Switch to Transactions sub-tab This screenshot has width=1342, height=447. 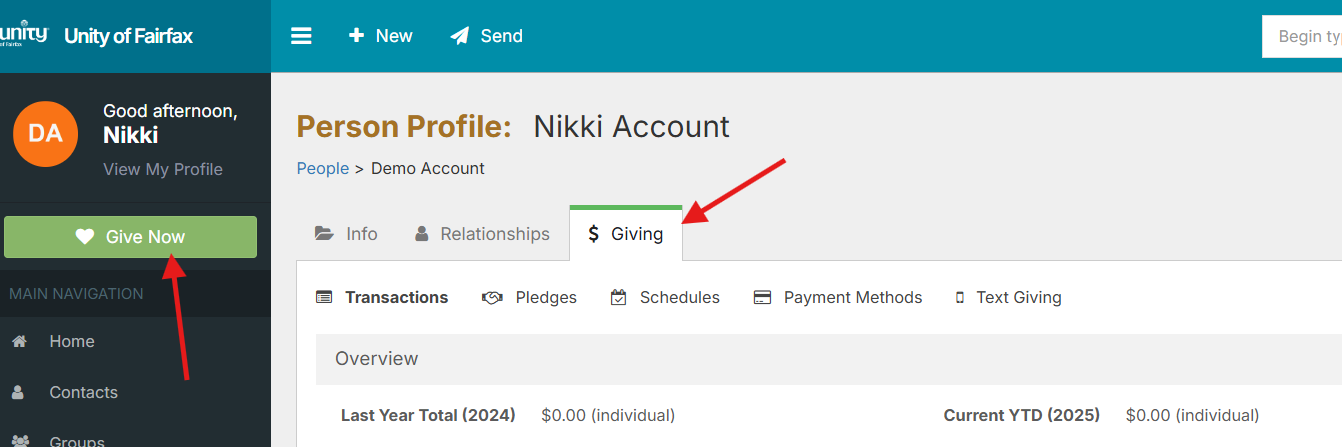click(382, 297)
